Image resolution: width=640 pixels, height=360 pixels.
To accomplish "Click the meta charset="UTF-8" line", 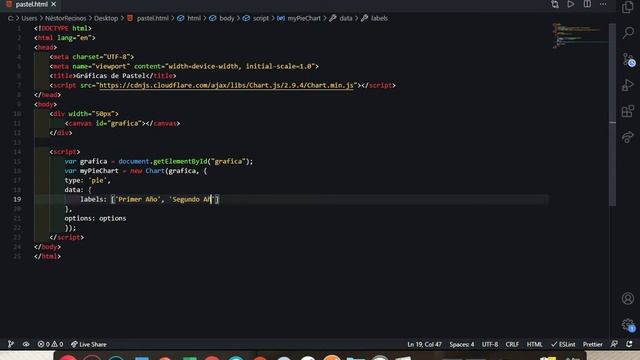I will tap(92, 57).
